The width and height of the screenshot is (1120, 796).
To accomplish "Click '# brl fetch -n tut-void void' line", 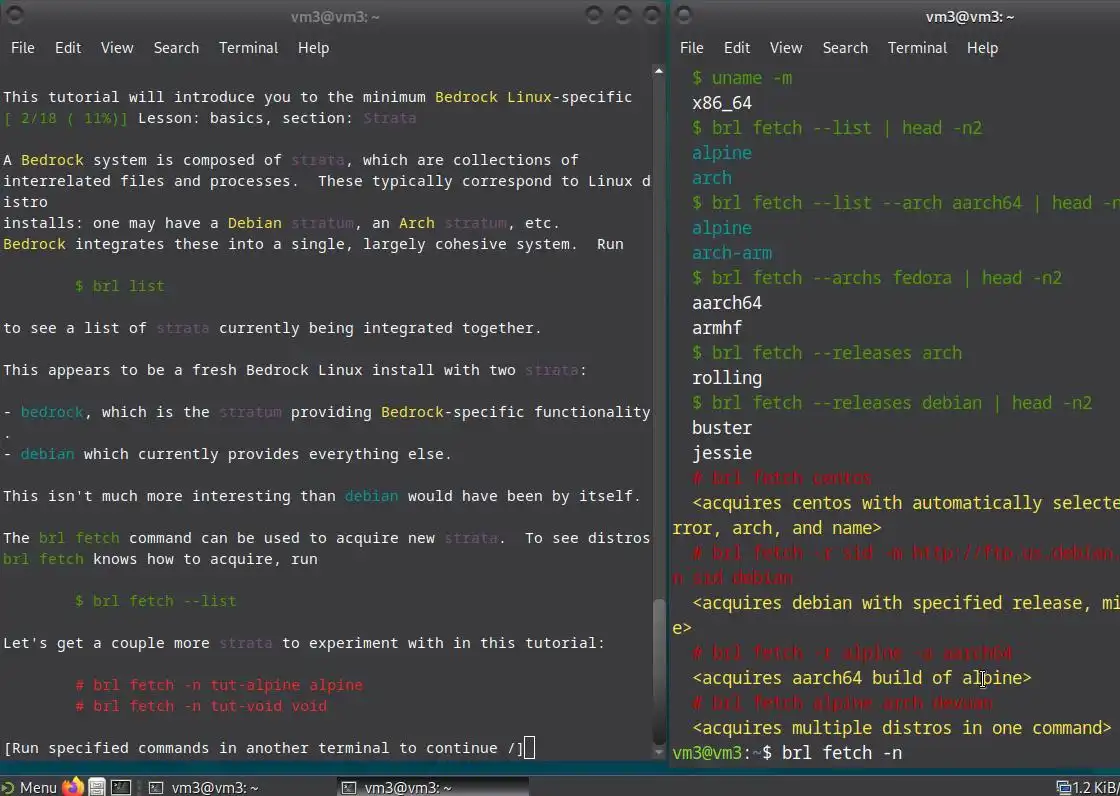I will pos(201,706).
